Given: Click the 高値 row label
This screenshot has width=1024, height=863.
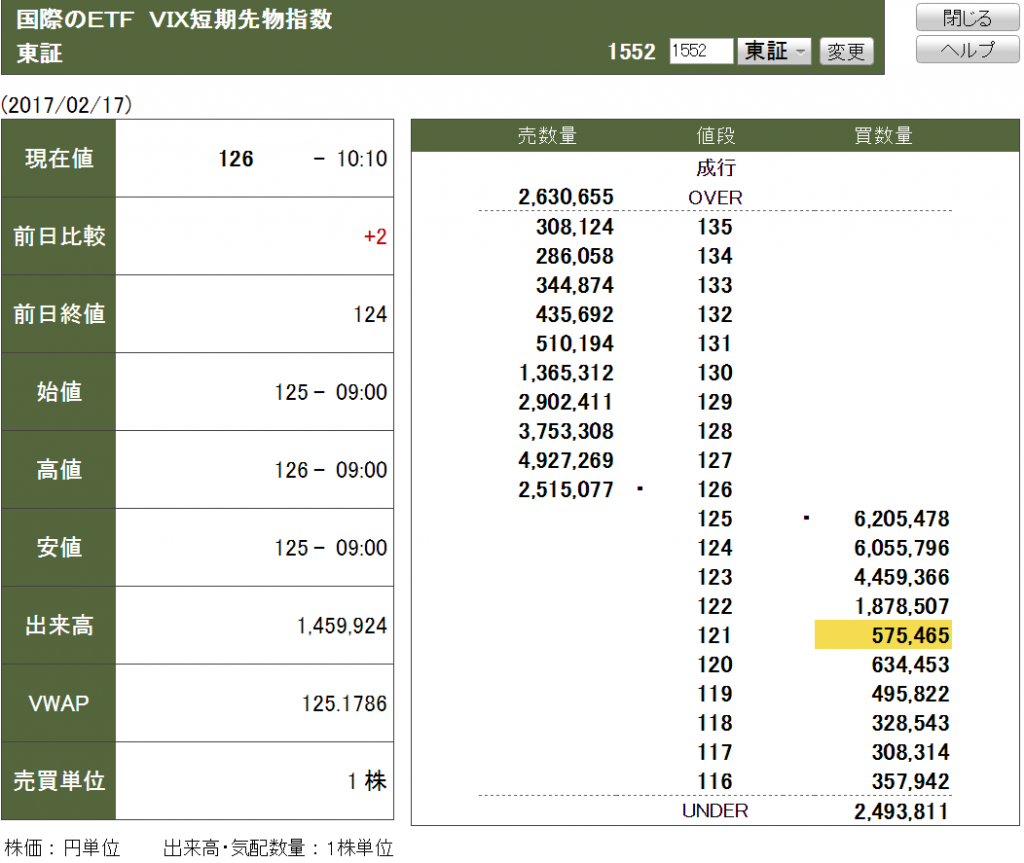Looking at the screenshot, I should (x=59, y=470).
